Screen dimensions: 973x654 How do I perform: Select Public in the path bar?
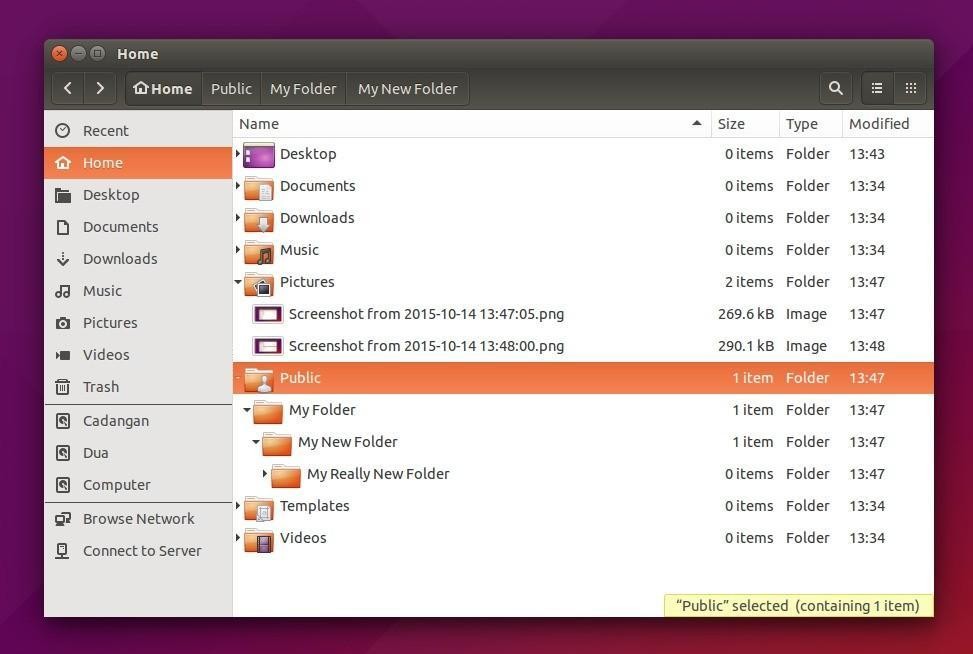(231, 88)
